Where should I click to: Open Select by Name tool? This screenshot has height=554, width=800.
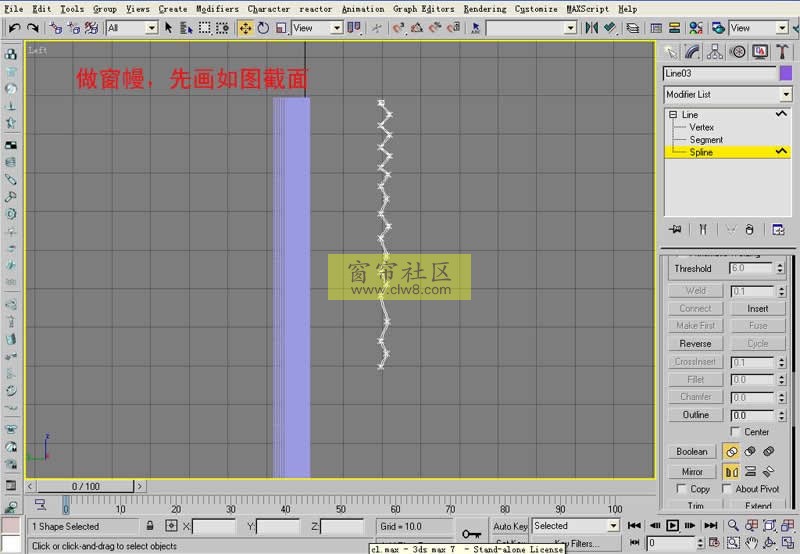point(186,28)
